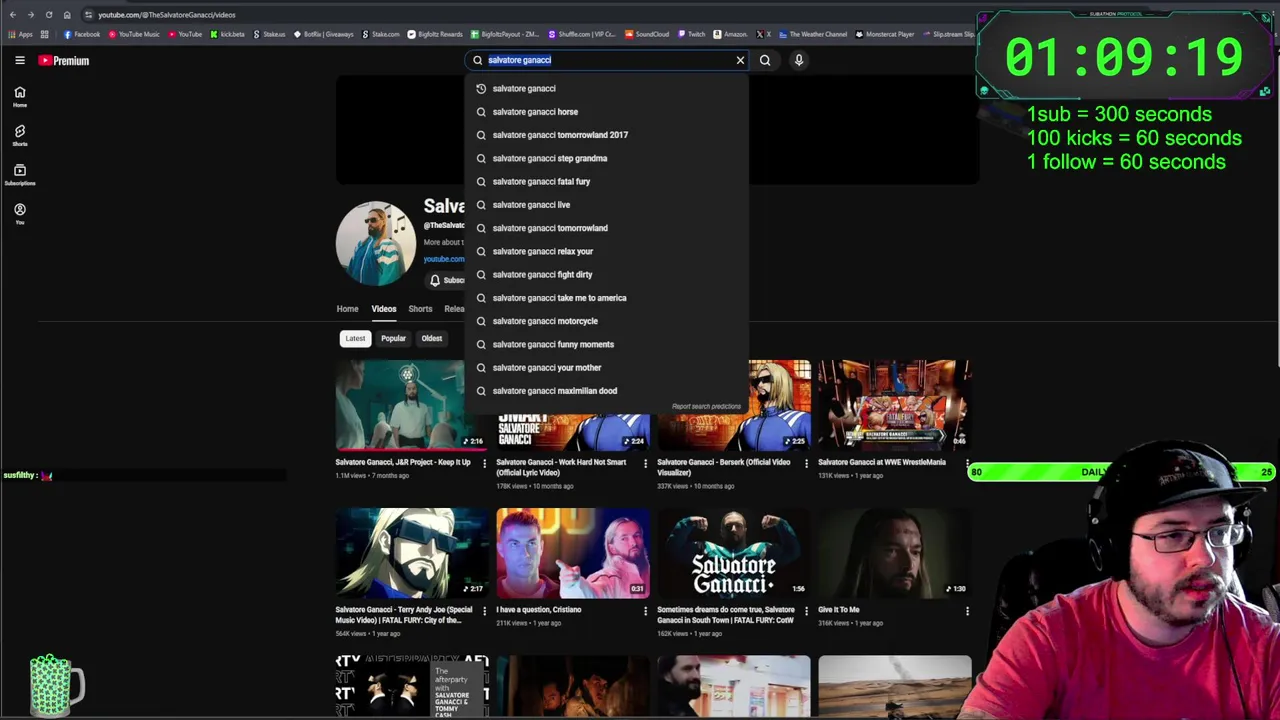Open options menu for 'Terry Andy Joe' video
The image size is (1280, 720).
[x=484, y=610]
